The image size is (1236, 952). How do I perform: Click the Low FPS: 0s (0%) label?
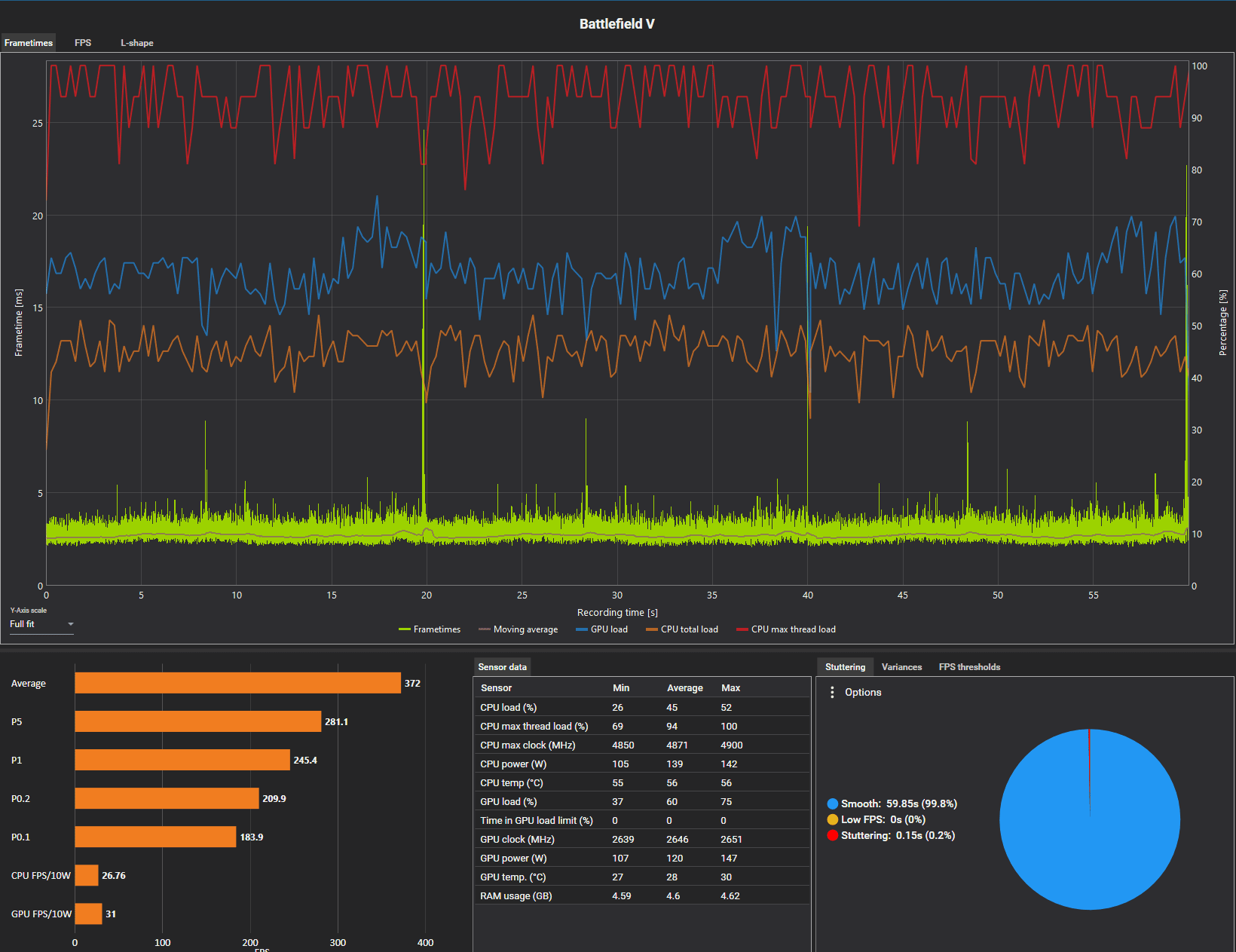coord(883,820)
